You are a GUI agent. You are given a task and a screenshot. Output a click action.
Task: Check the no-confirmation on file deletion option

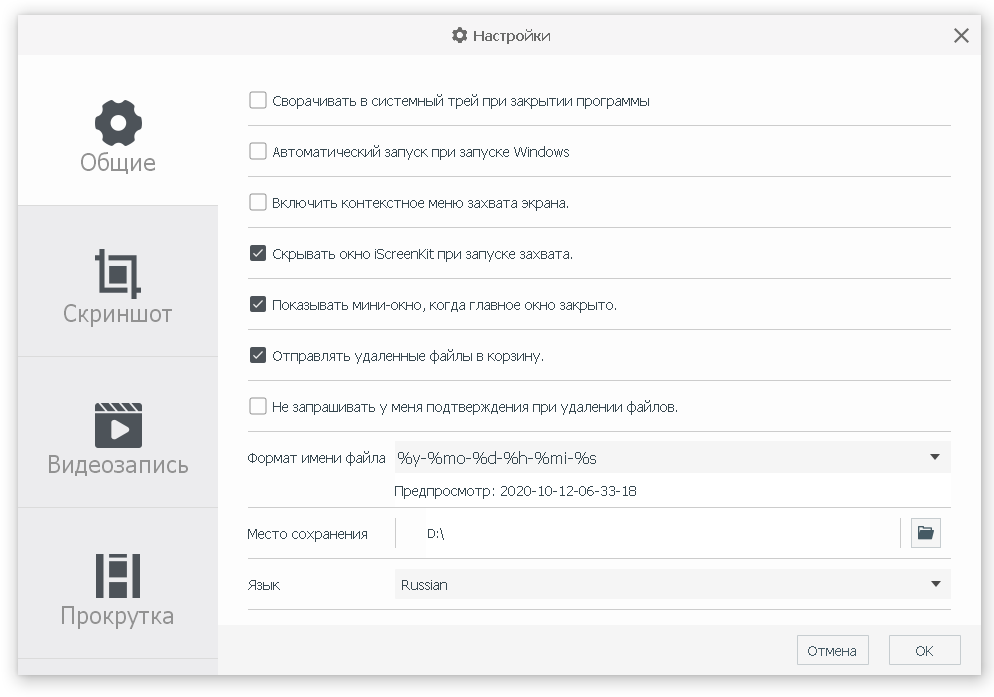click(258, 407)
